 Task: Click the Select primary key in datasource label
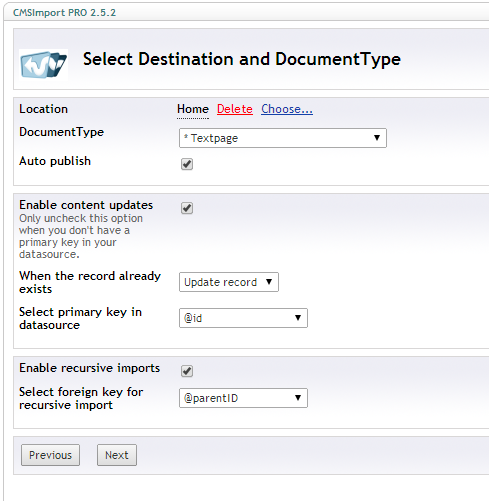point(80,318)
